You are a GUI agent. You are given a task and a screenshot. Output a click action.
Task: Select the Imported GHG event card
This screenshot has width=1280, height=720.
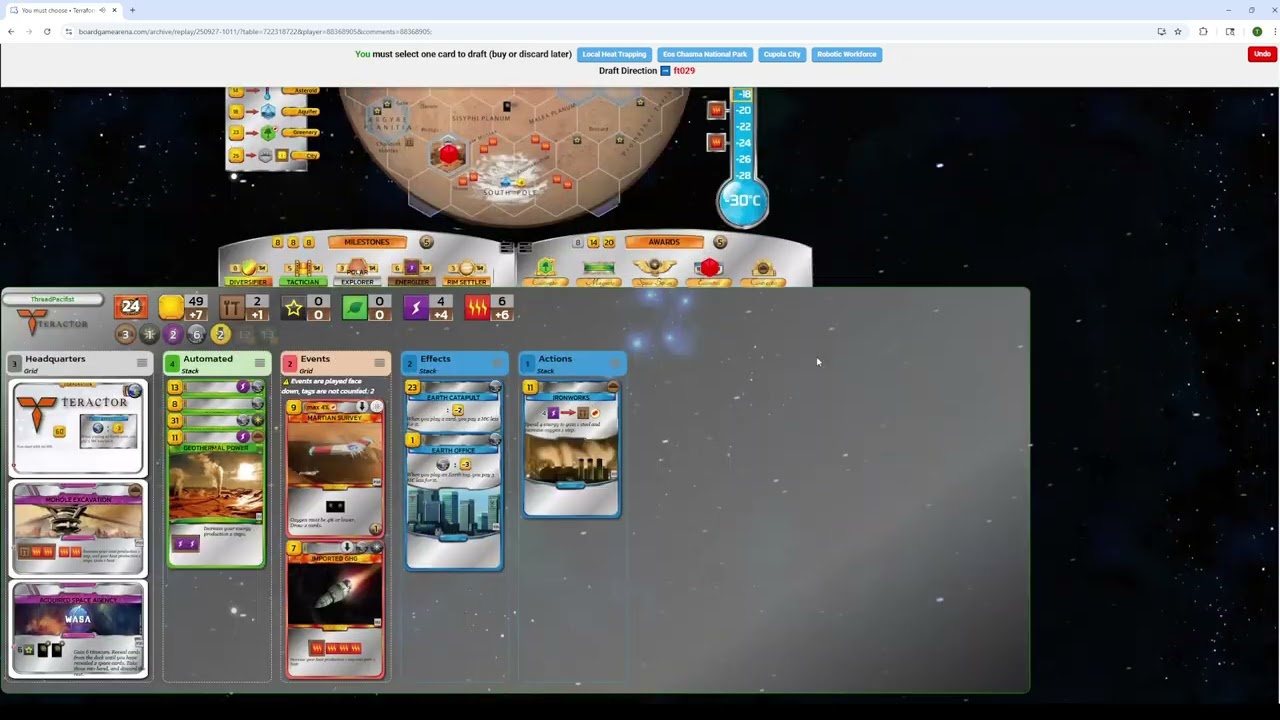tap(334, 611)
